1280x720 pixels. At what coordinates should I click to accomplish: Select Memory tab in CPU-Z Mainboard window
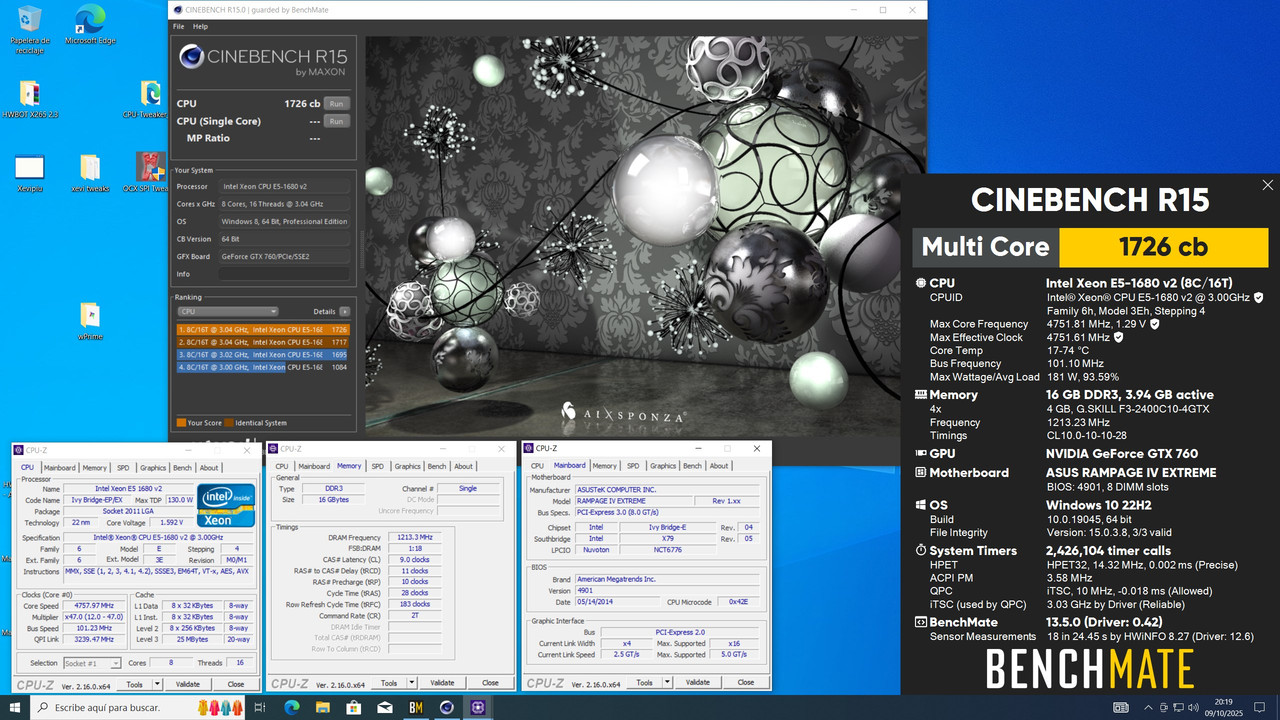pyautogui.click(x=604, y=466)
